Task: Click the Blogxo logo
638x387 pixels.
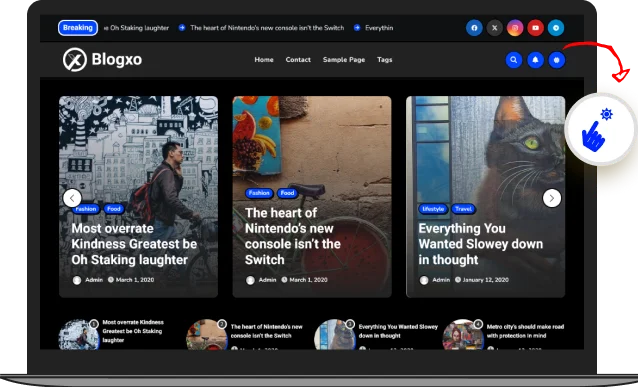Action: 103,59
